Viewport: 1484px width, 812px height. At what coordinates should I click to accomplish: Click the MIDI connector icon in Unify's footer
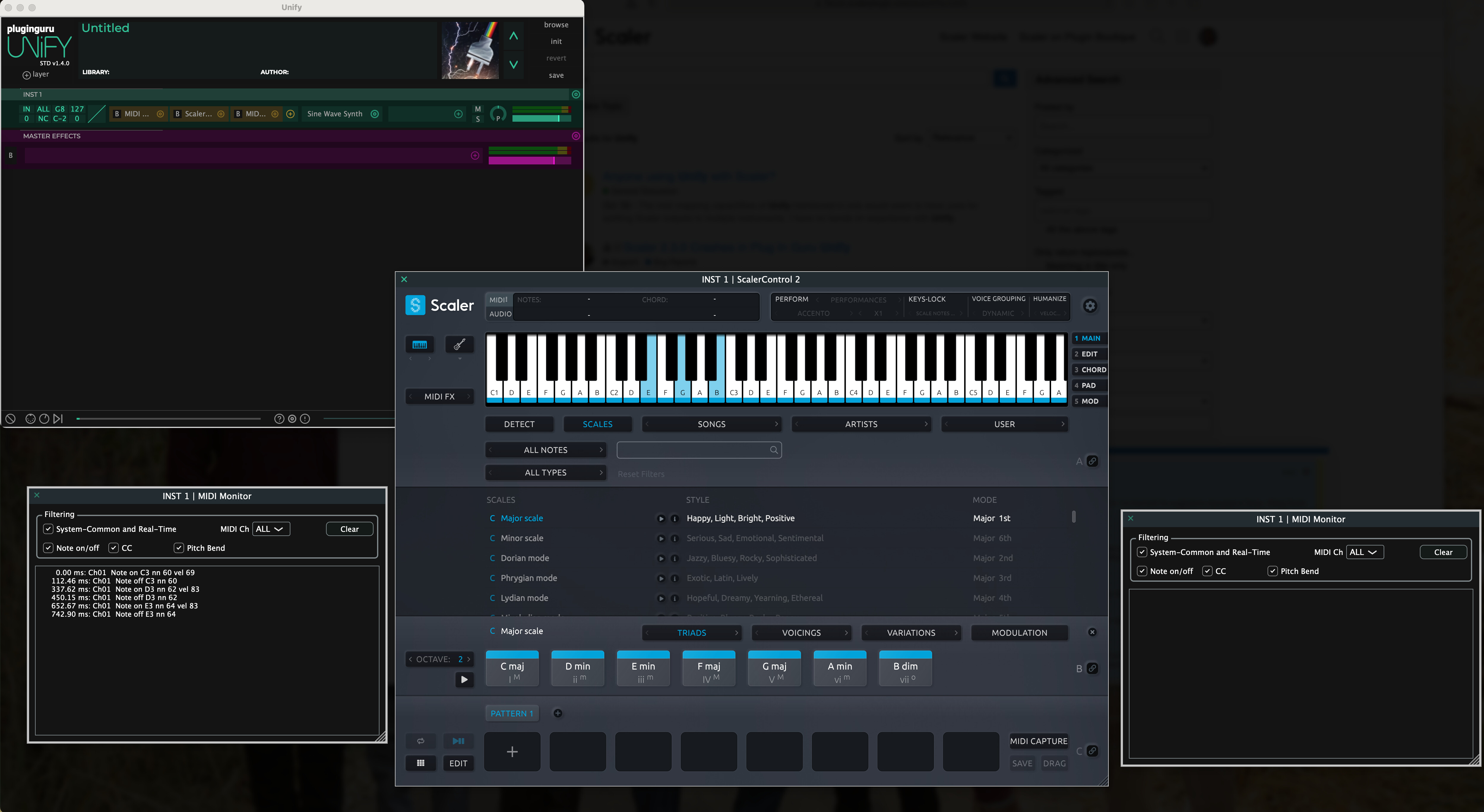[x=31, y=419]
